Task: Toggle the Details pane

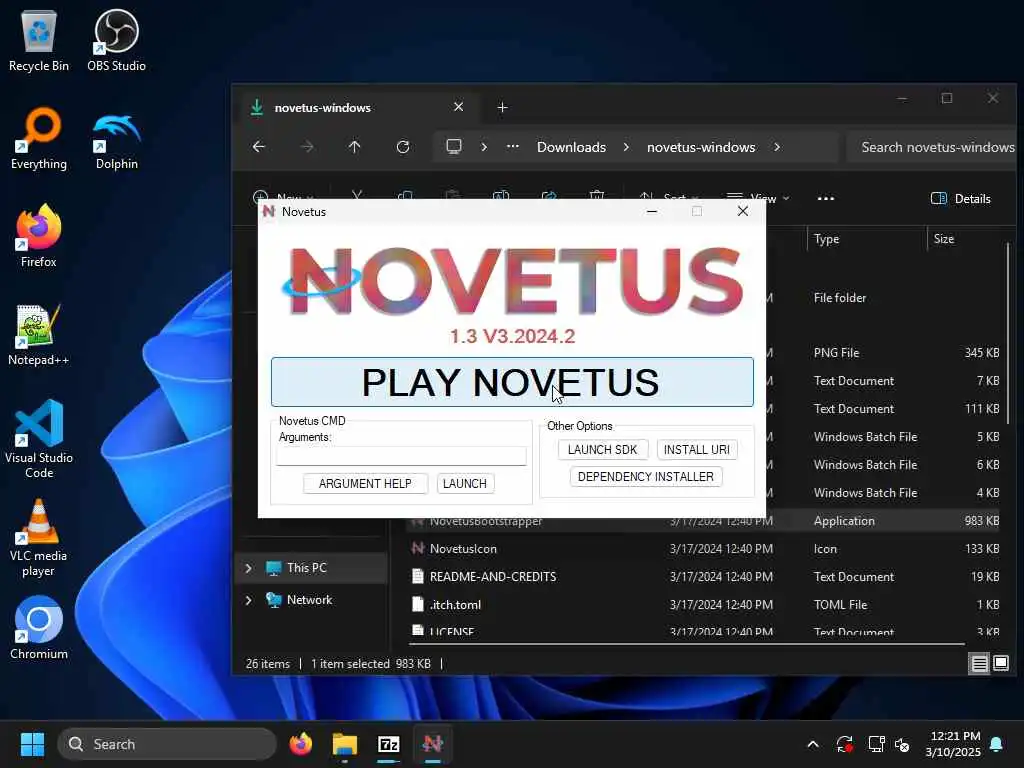Action: (x=961, y=199)
